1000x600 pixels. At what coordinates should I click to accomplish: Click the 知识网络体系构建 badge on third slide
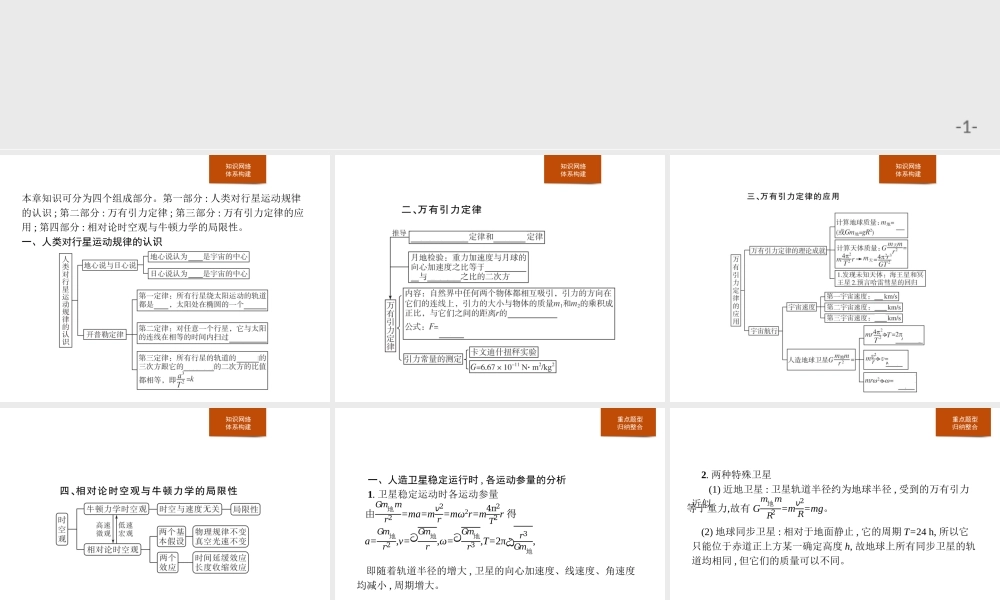[x=909, y=169]
